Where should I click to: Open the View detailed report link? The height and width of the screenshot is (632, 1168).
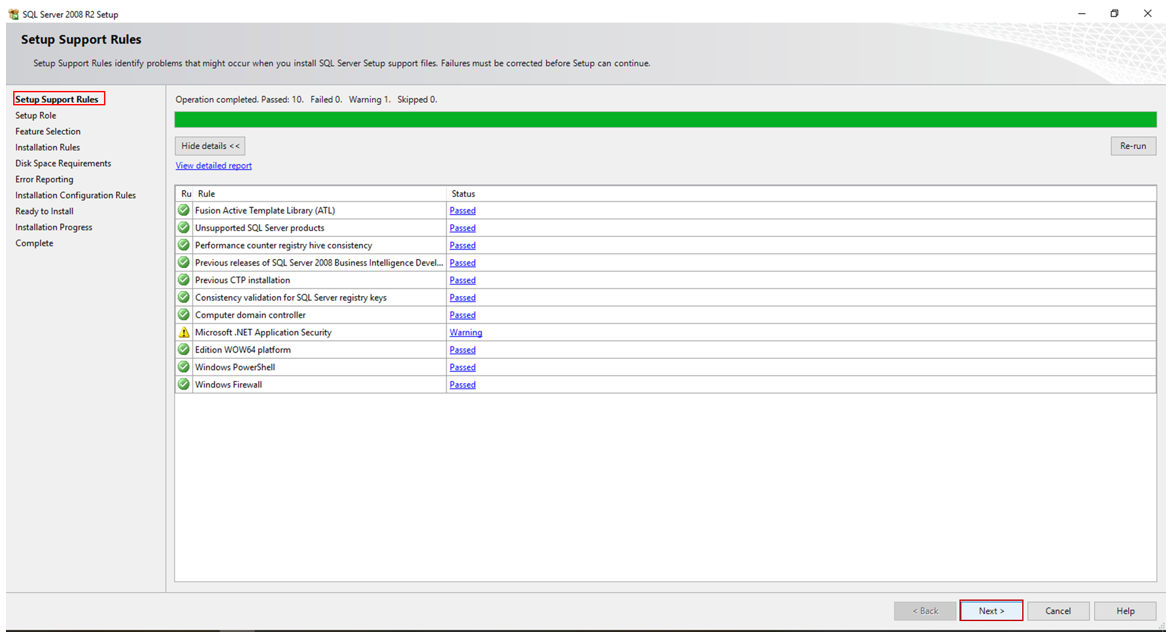click(214, 165)
